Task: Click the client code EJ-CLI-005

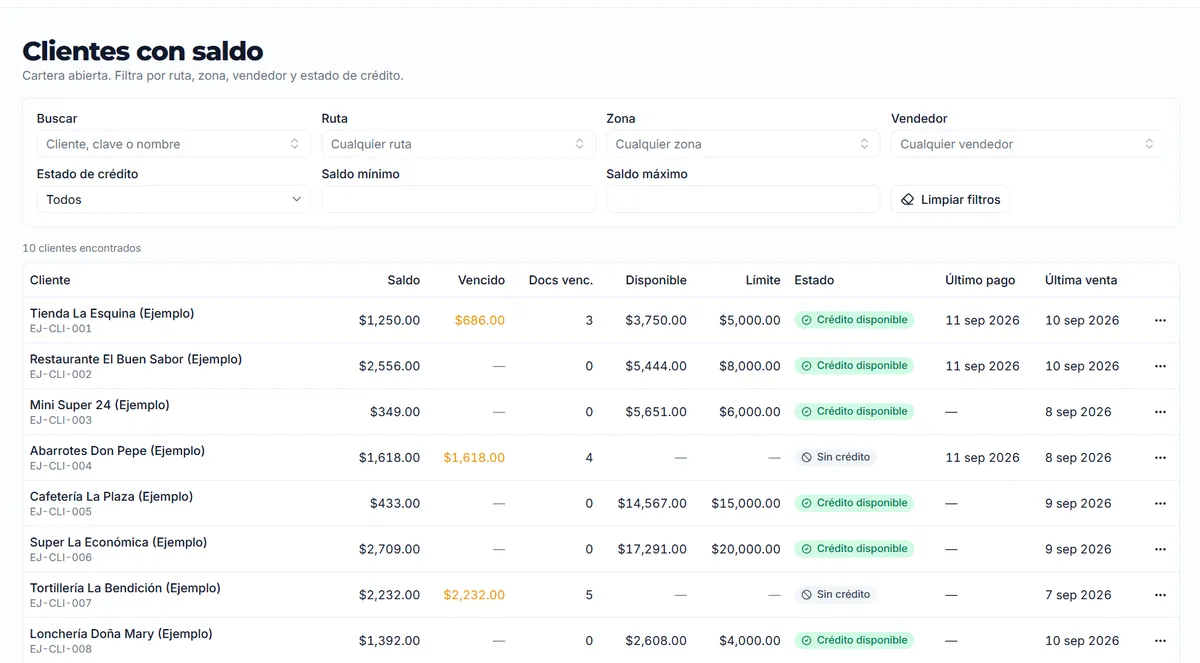Action: [61, 512]
